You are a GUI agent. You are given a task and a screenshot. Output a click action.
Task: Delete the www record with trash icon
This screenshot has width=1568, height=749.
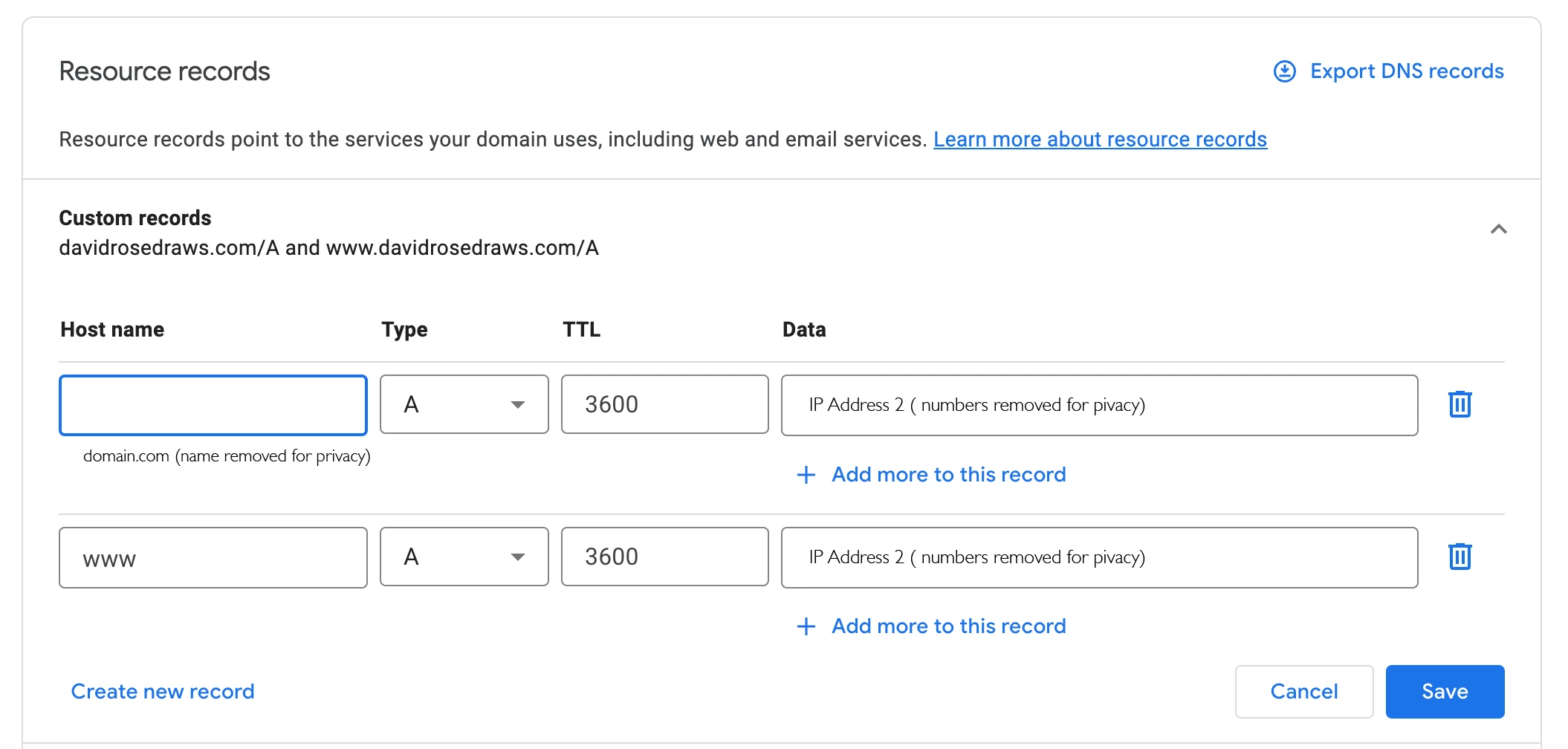1460,557
